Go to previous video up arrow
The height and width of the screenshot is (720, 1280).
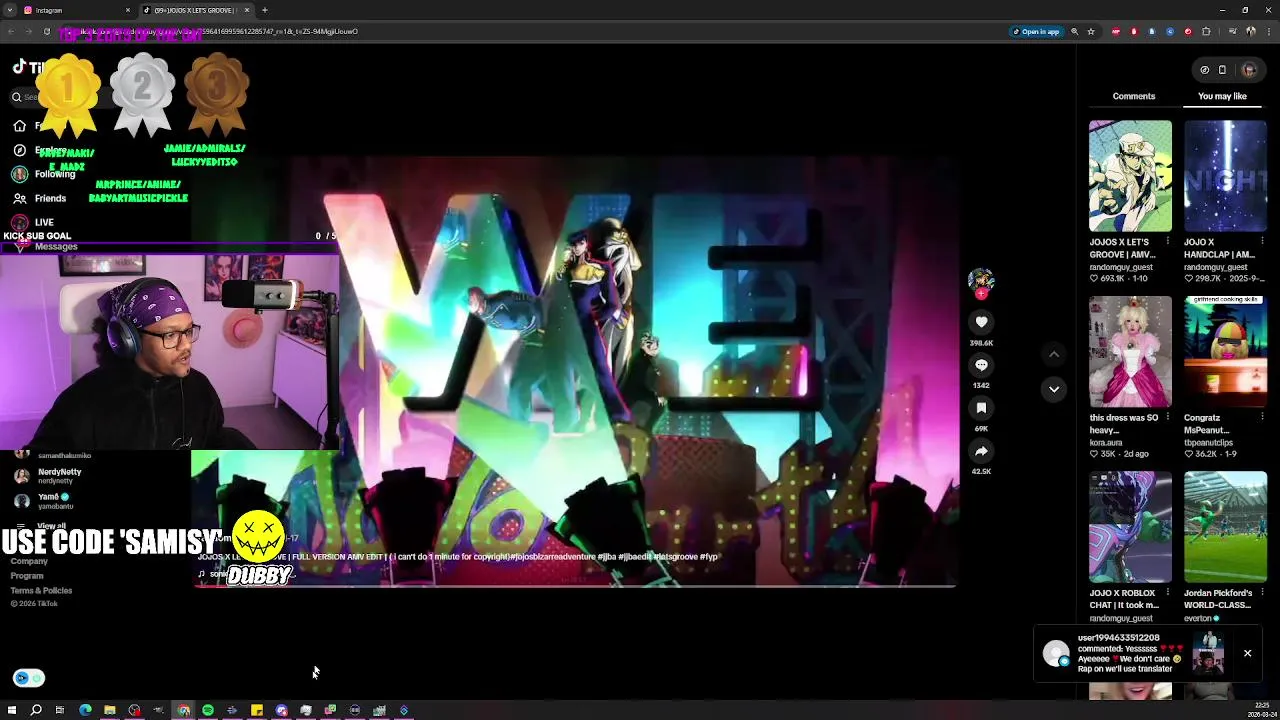(x=1054, y=354)
